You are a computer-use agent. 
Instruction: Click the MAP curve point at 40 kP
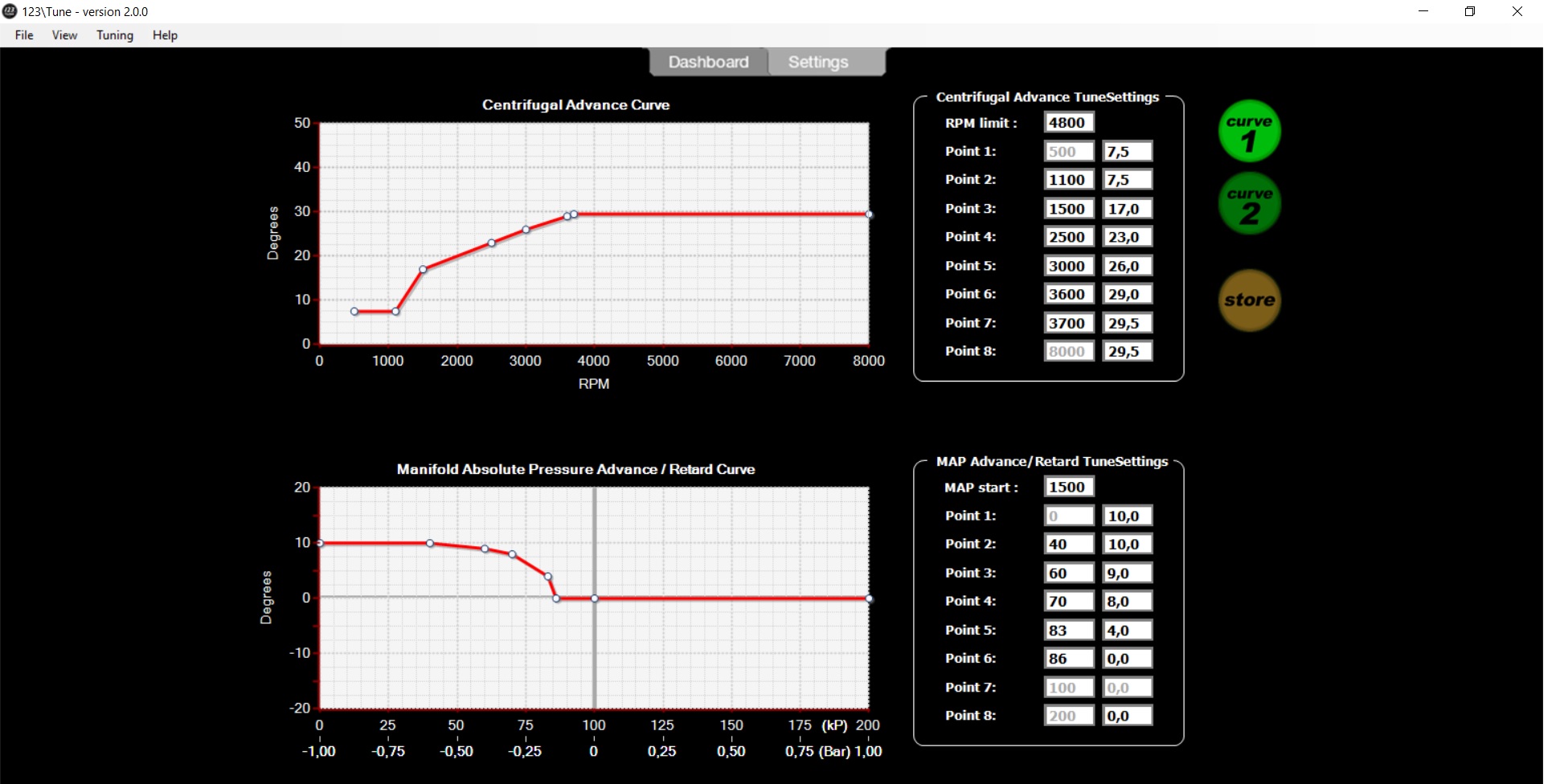click(430, 544)
